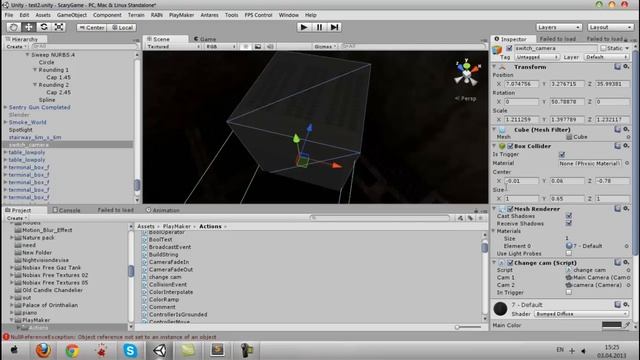Open the Layout dropdown
Screen dimensions: 640x360
coord(610,27)
